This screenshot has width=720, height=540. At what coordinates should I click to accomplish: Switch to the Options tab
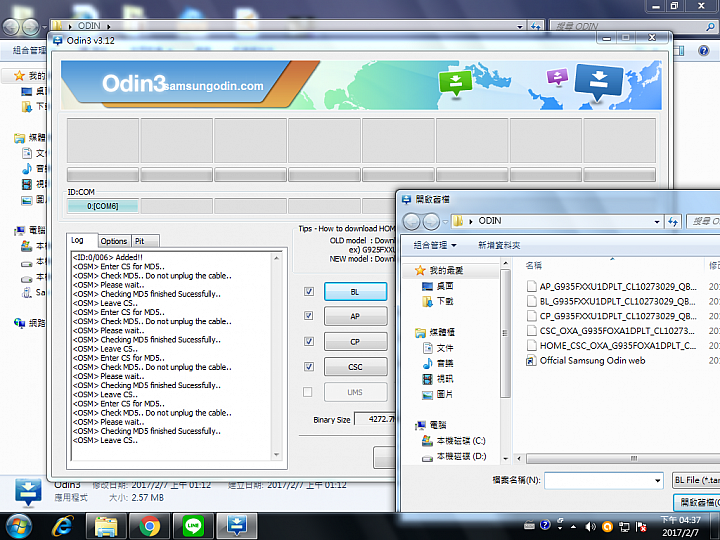[113, 241]
